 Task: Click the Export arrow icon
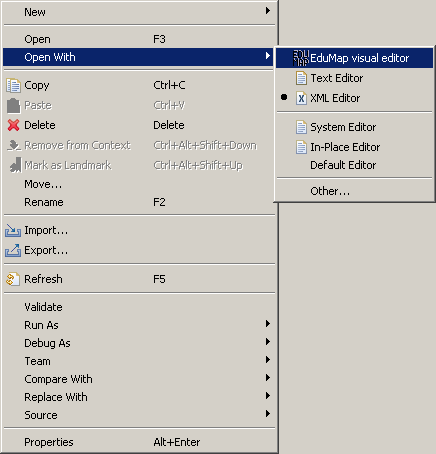point(13,250)
